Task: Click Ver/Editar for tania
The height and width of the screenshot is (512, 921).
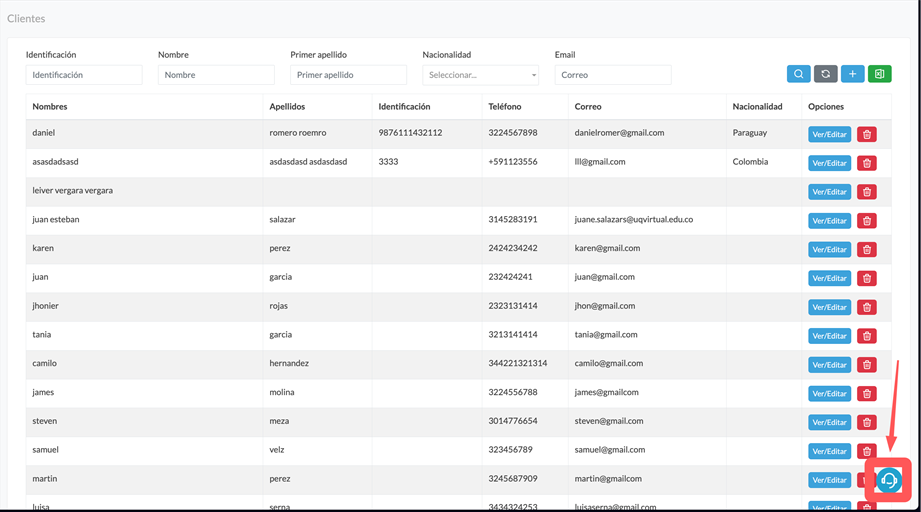Action: click(829, 336)
